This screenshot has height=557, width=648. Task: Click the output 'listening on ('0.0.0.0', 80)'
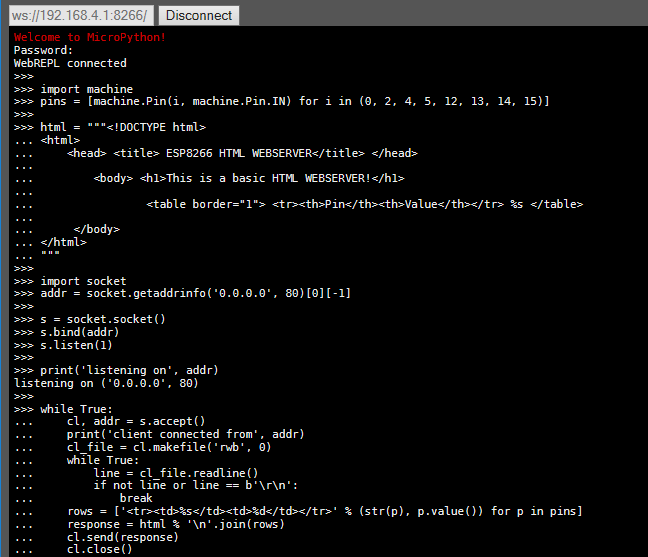(x=106, y=383)
